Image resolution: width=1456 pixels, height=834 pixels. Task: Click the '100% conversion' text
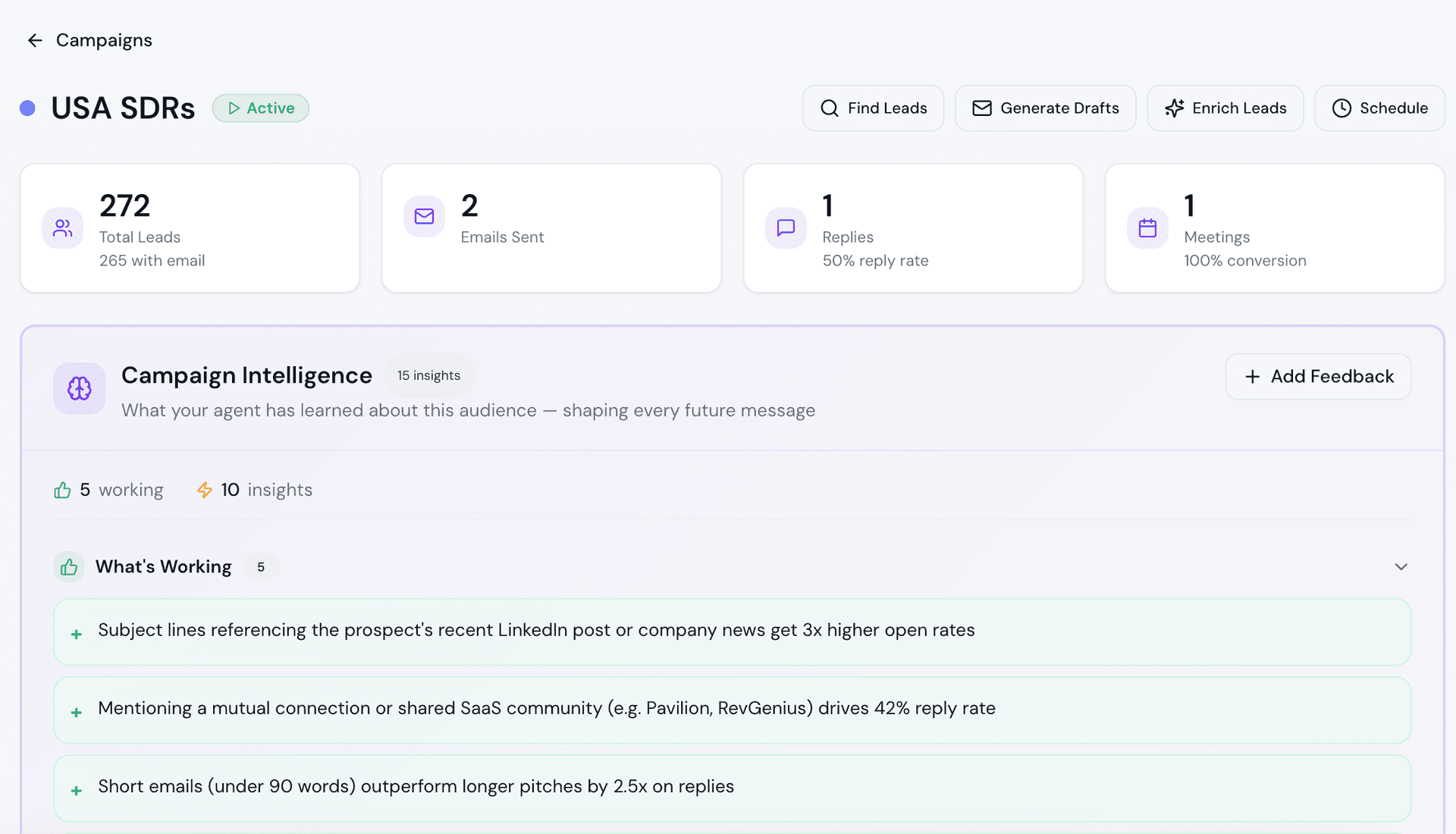click(x=1245, y=261)
